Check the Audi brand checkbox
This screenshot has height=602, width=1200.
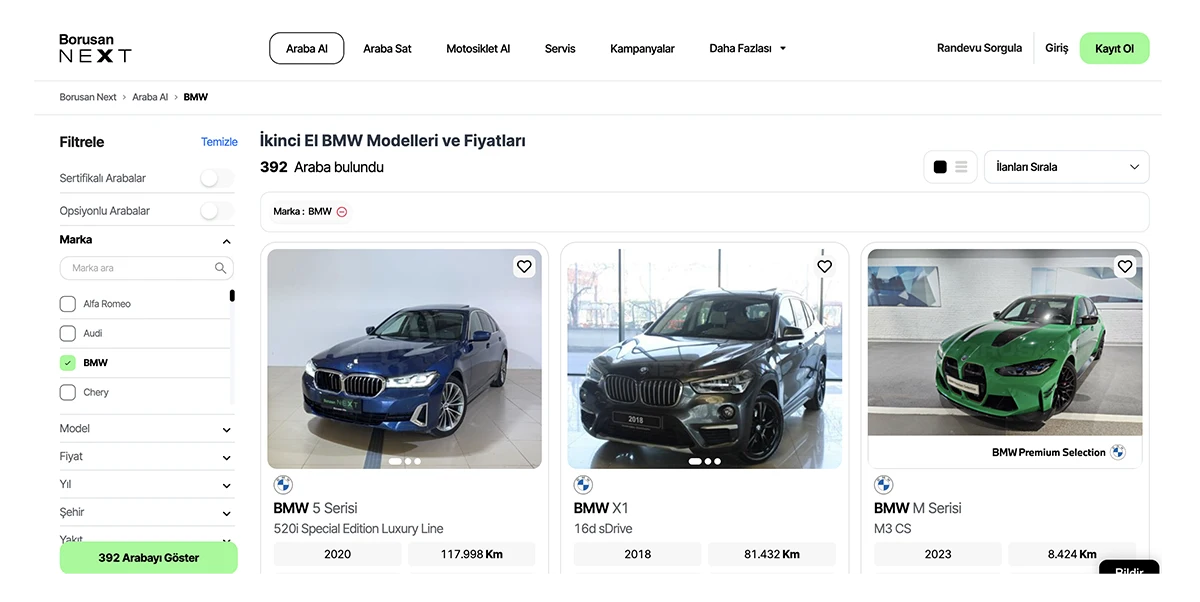[x=68, y=333]
